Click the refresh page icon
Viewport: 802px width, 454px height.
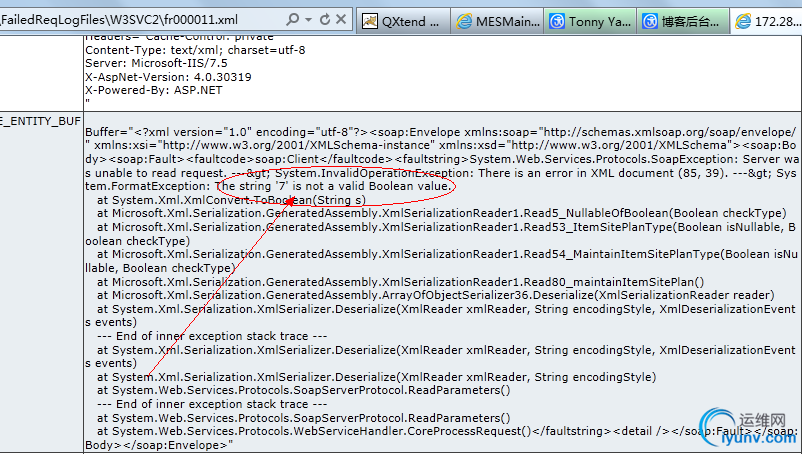point(325,19)
